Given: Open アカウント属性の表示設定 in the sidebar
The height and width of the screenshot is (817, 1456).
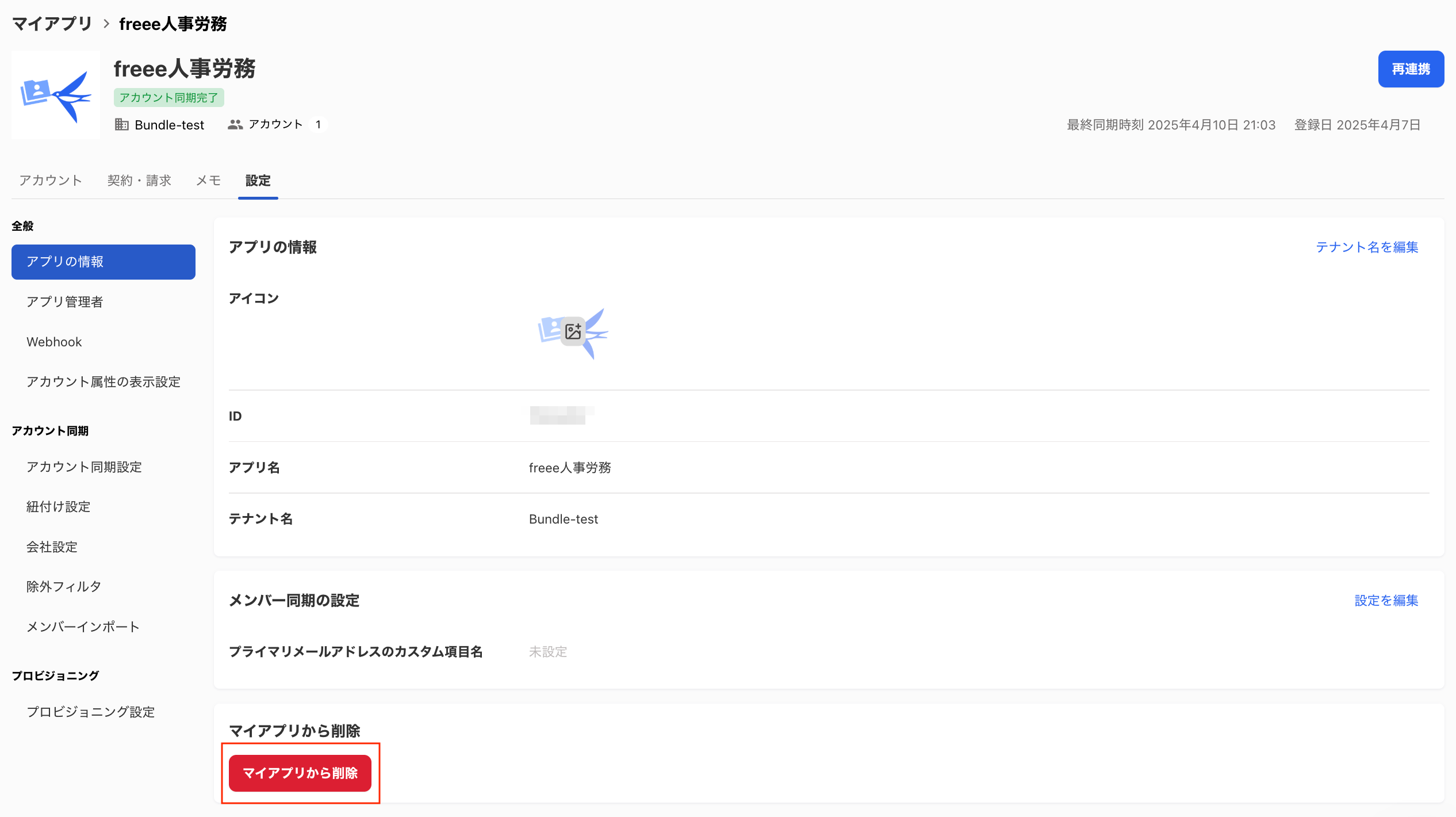Looking at the screenshot, I should (104, 382).
